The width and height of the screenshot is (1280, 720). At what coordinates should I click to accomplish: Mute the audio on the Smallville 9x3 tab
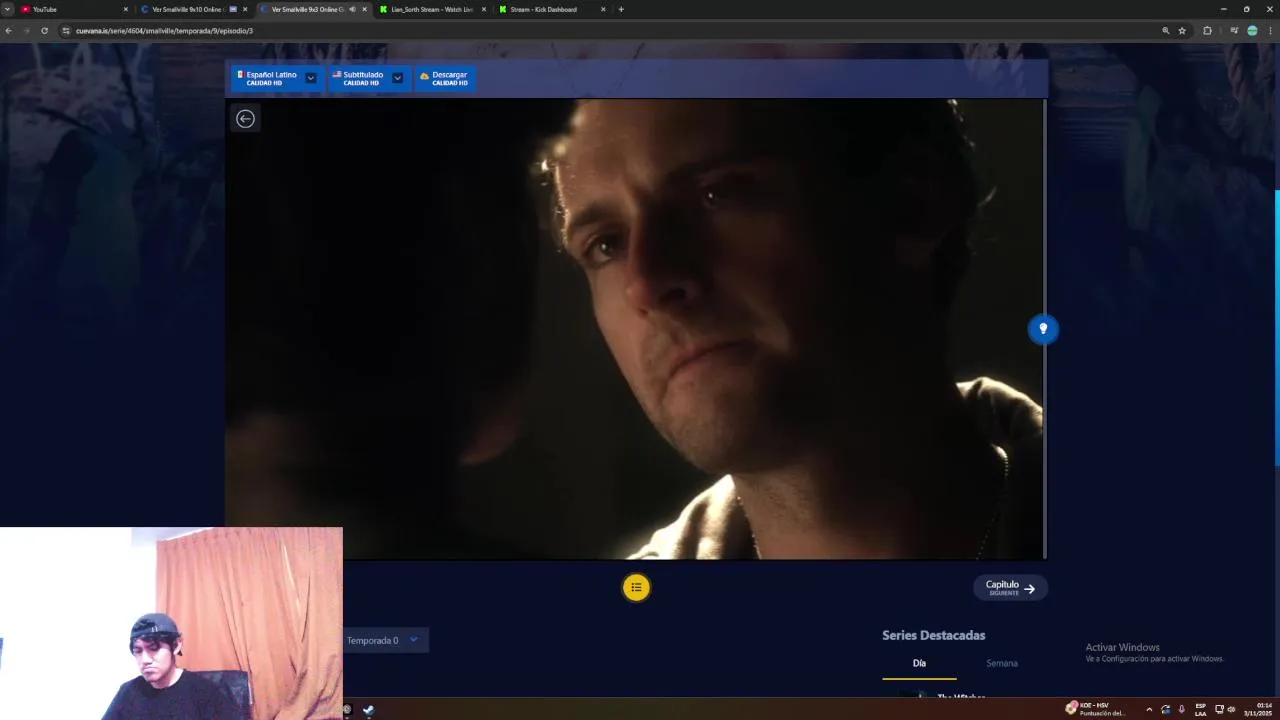pyautogui.click(x=352, y=9)
